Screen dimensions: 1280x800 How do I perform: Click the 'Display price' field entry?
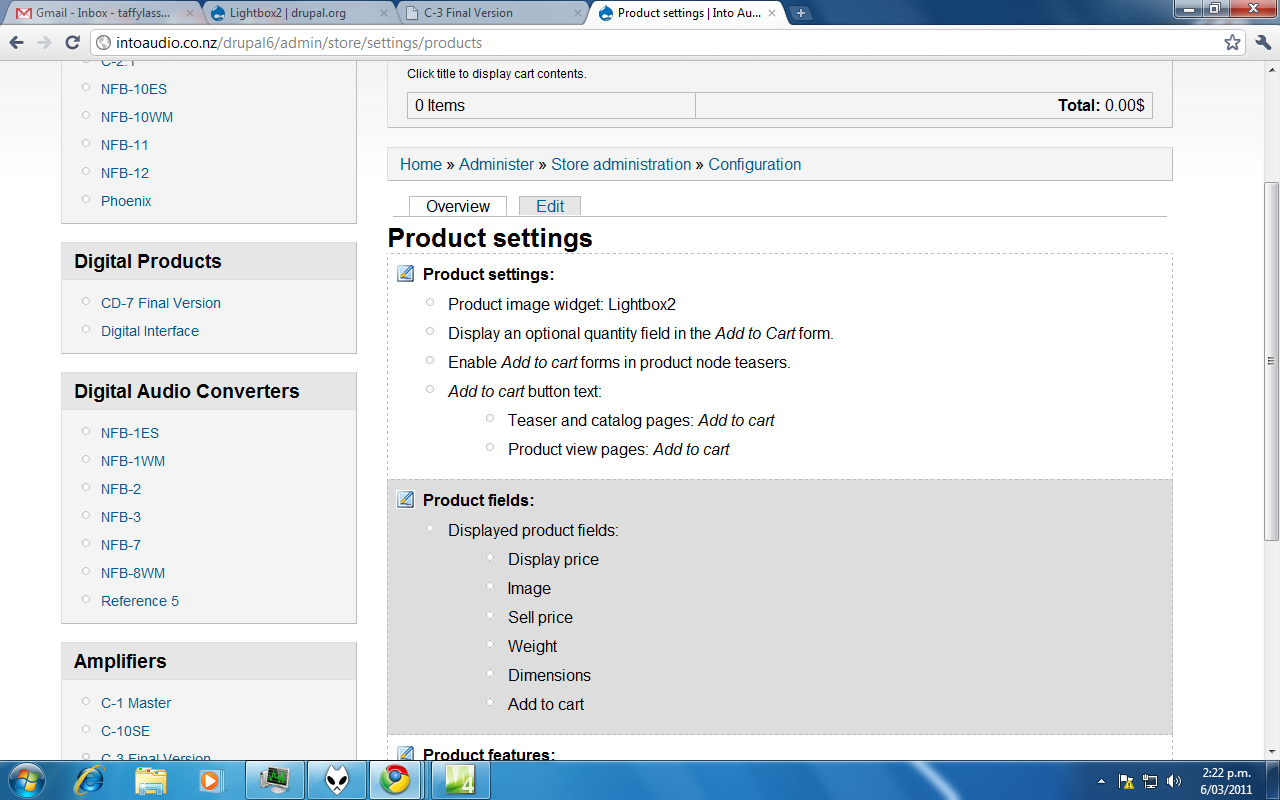pos(553,559)
